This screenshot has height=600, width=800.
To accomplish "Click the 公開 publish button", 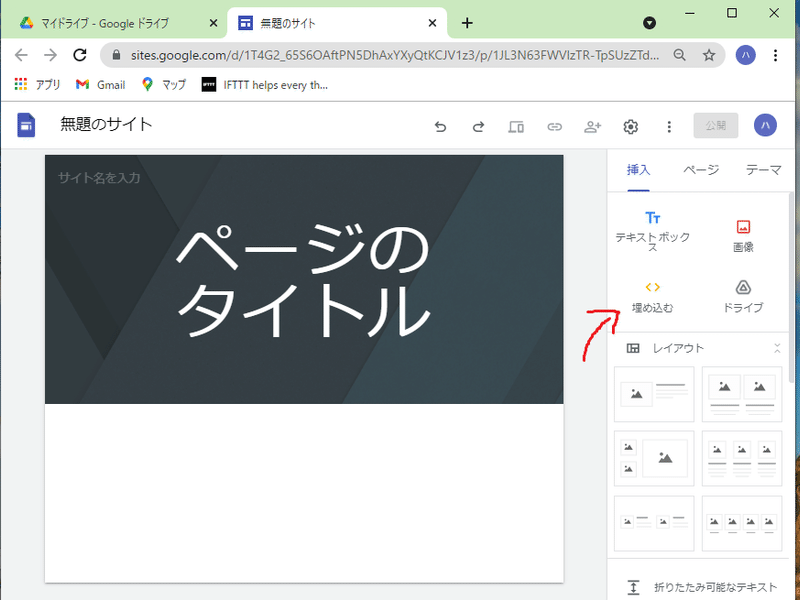I will click(x=715, y=126).
